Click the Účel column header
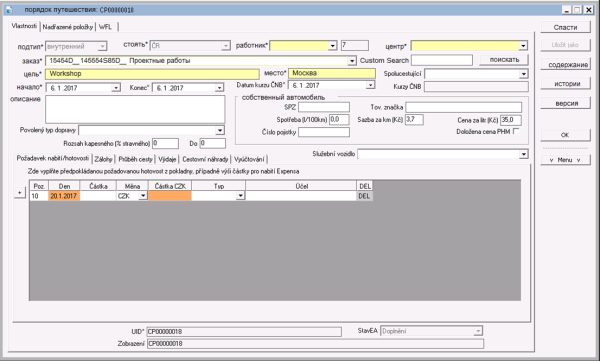600x361 pixels. pos(301,186)
